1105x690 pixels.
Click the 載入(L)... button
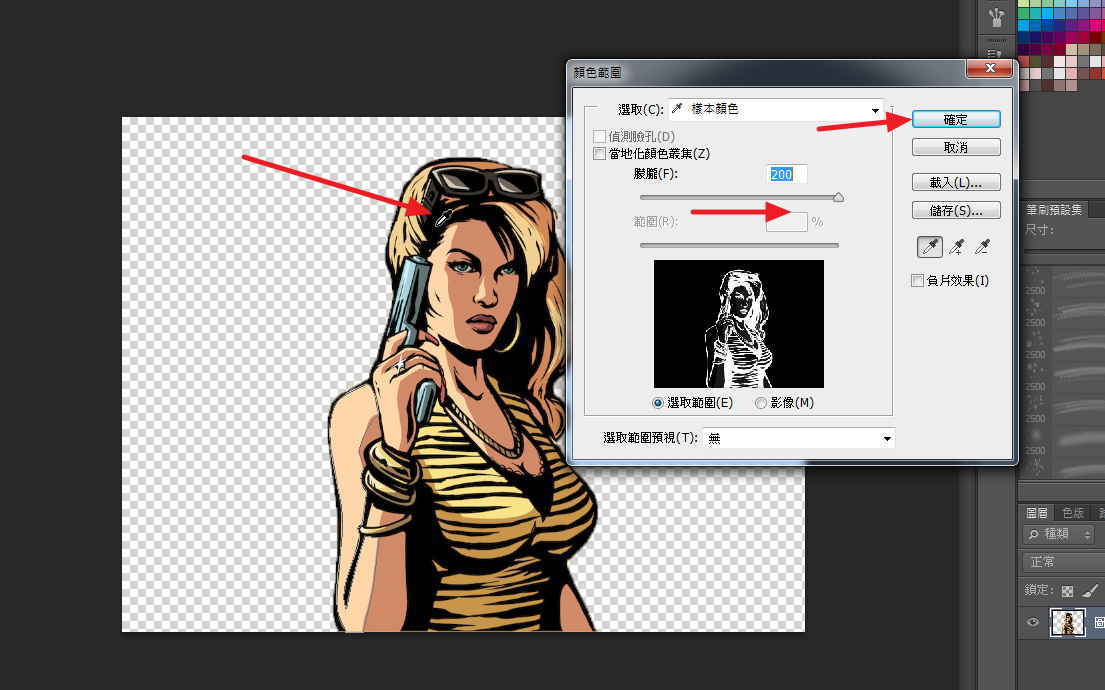[x=956, y=183]
